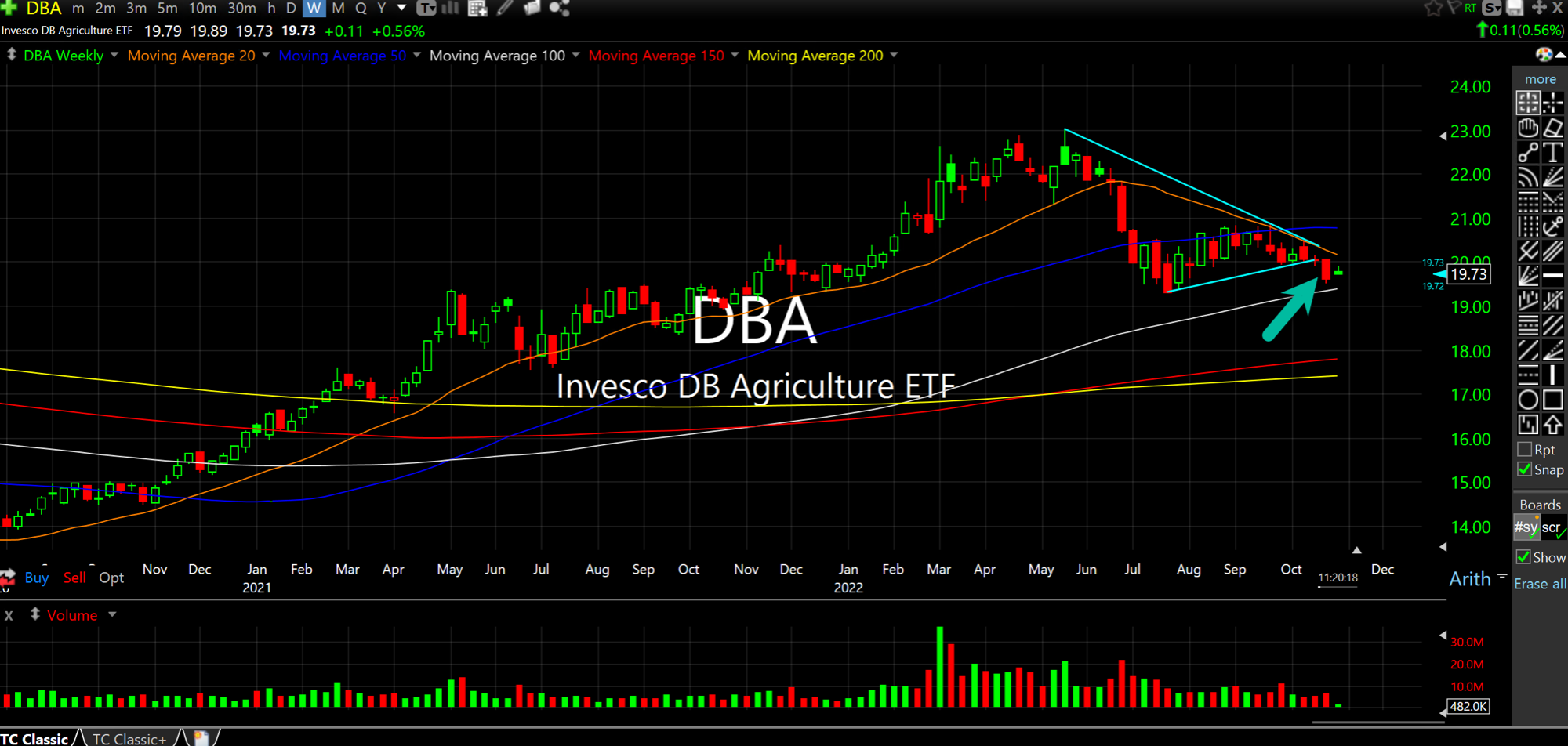Viewport: 1568px width, 746px height.
Task: Select the eraser drawing tool
Action: 1553,128
